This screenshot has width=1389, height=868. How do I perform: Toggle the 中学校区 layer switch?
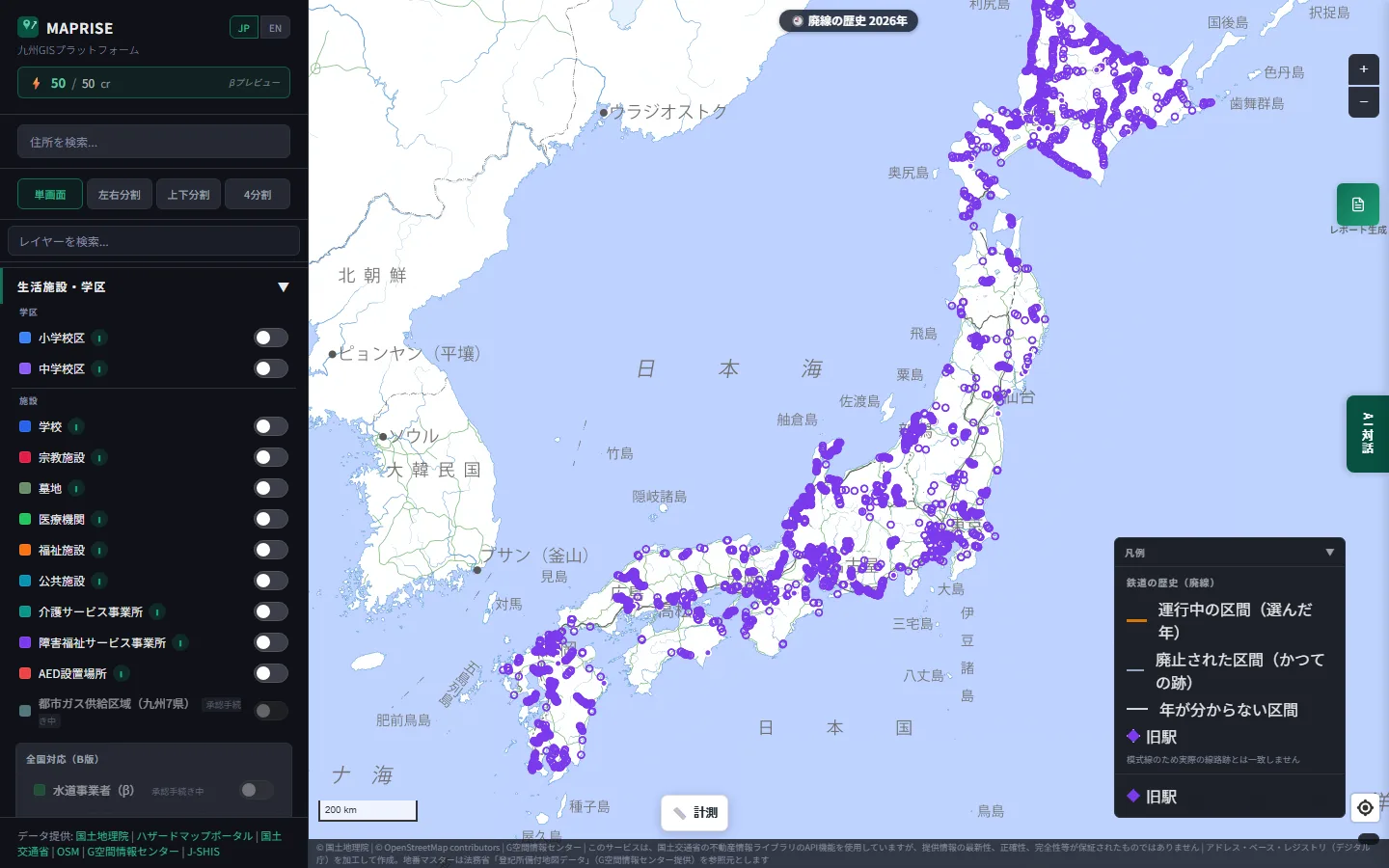coord(271,368)
